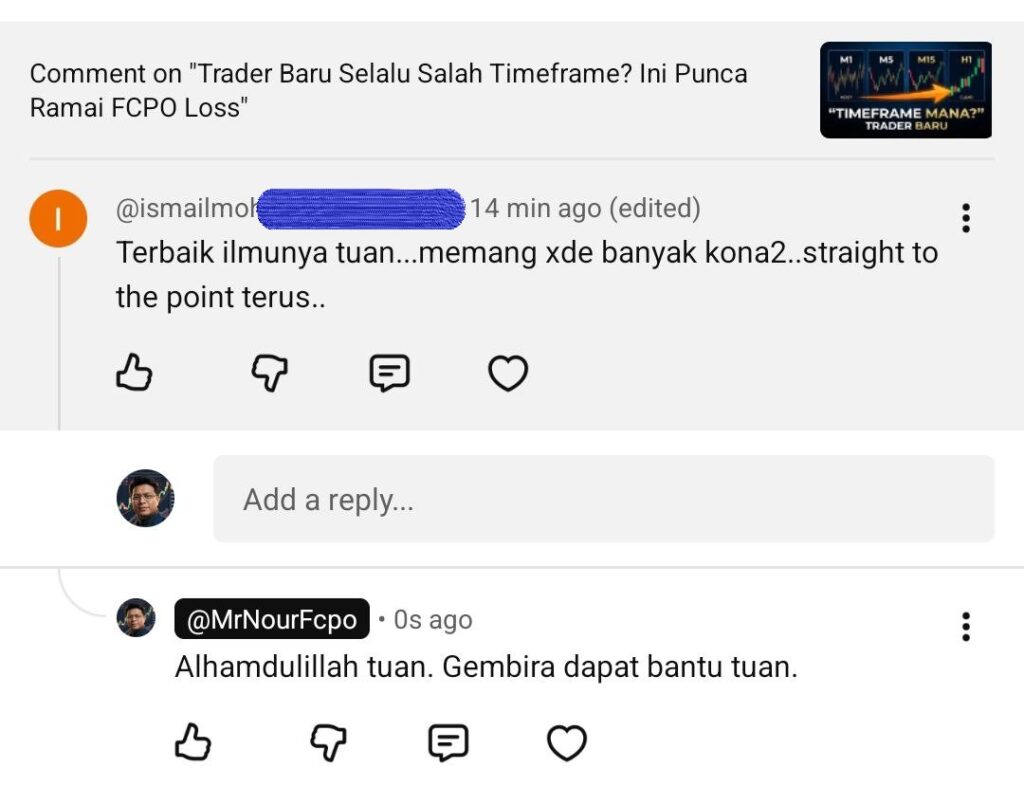Click reply icon under MrNourFcpo reply
Image resolution: width=1024 pixels, height=786 pixels.
coord(448,743)
